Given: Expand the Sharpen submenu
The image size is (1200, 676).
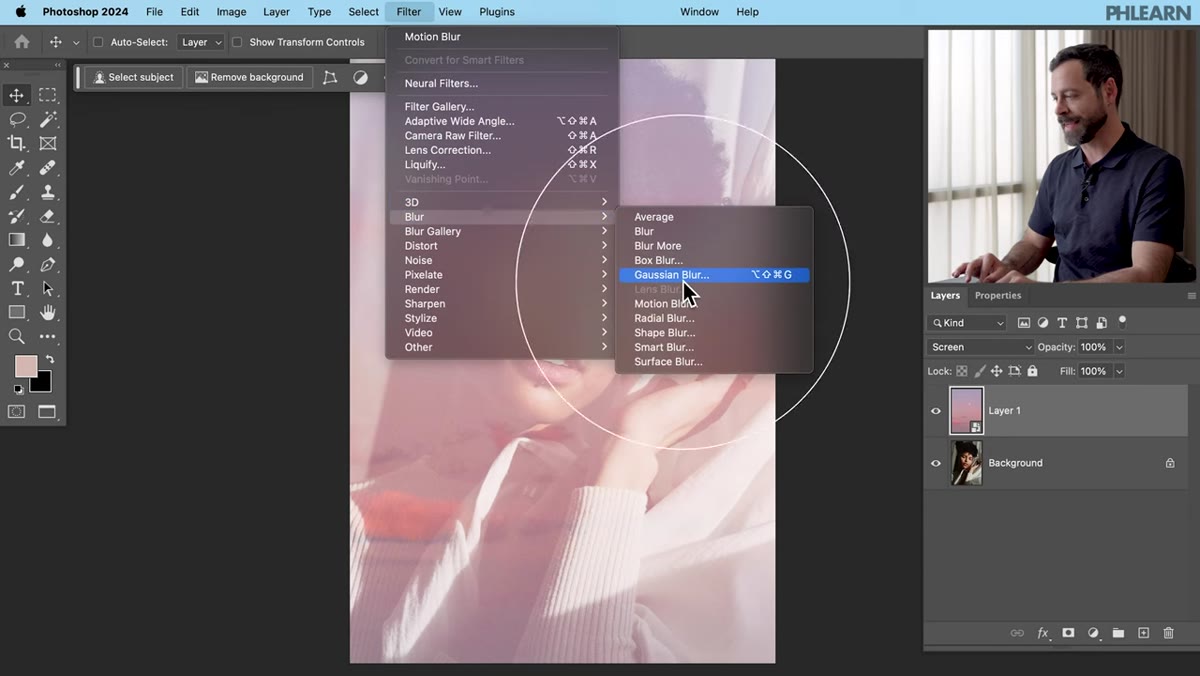Looking at the screenshot, I should [503, 304].
